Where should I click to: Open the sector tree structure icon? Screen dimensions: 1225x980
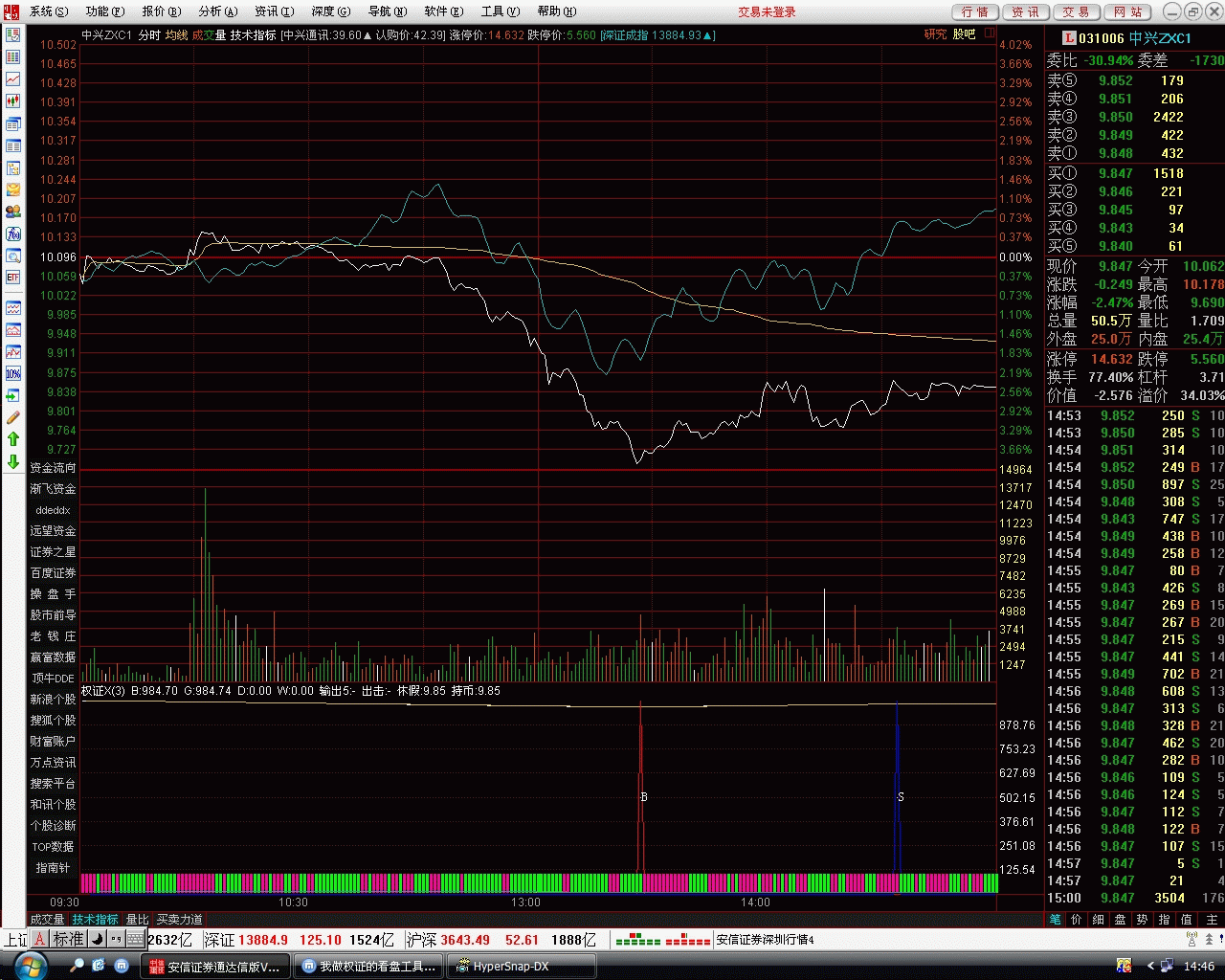point(13,168)
